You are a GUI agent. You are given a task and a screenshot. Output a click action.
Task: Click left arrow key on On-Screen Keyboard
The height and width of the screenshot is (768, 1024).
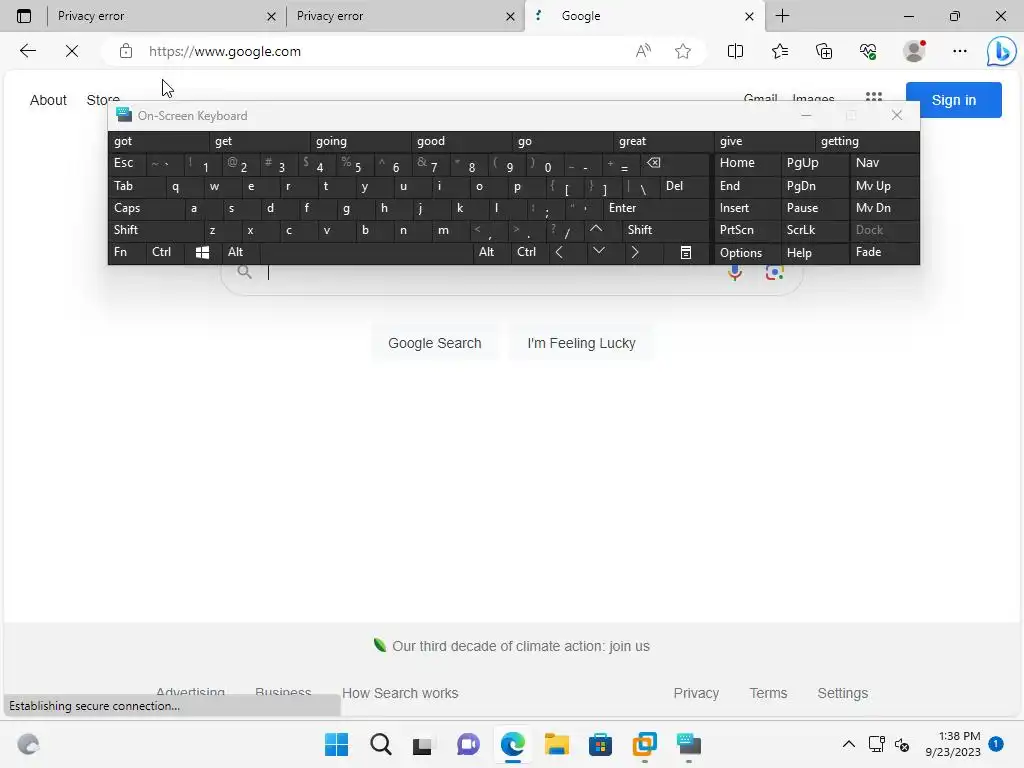(x=559, y=252)
